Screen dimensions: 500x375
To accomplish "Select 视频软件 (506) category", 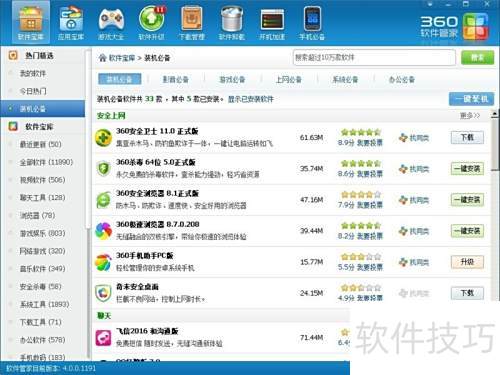I will 42,180.
